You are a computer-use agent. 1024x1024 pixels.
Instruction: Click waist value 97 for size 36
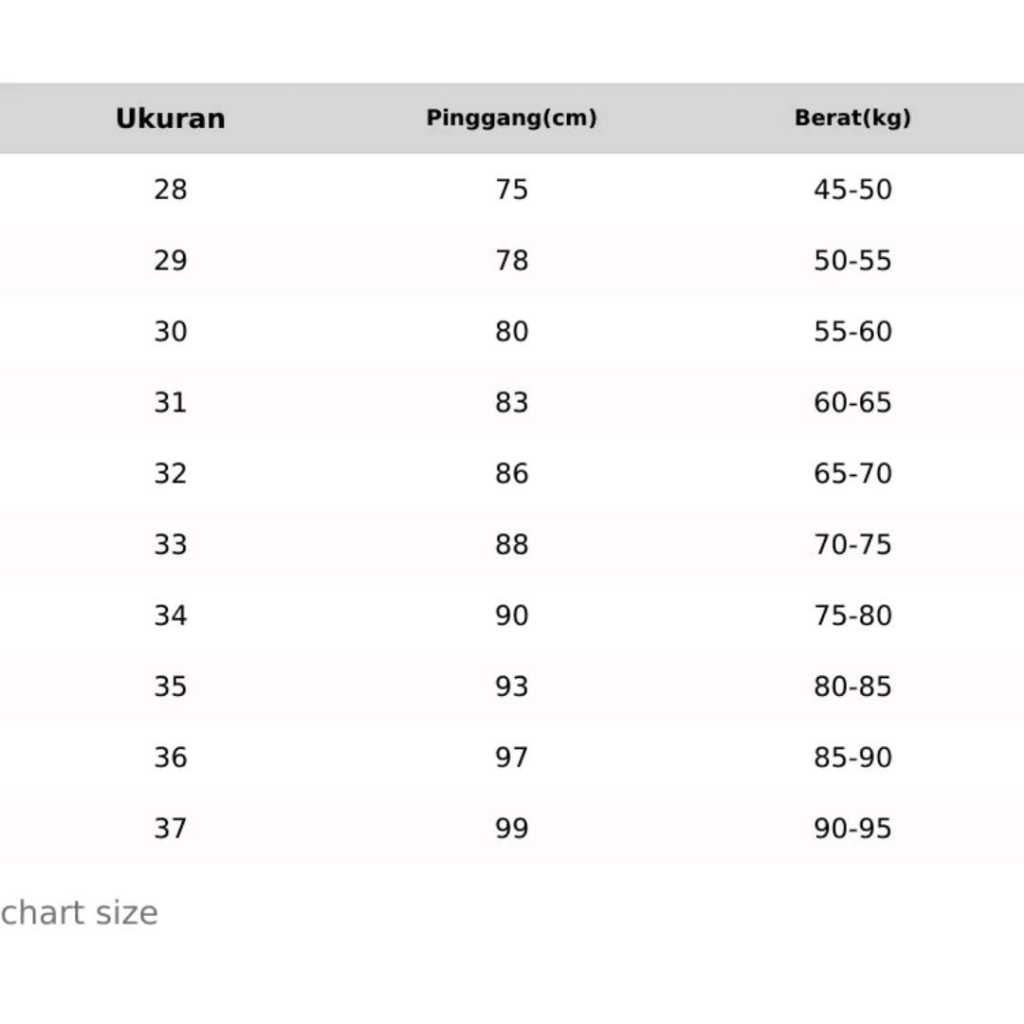point(511,757)
